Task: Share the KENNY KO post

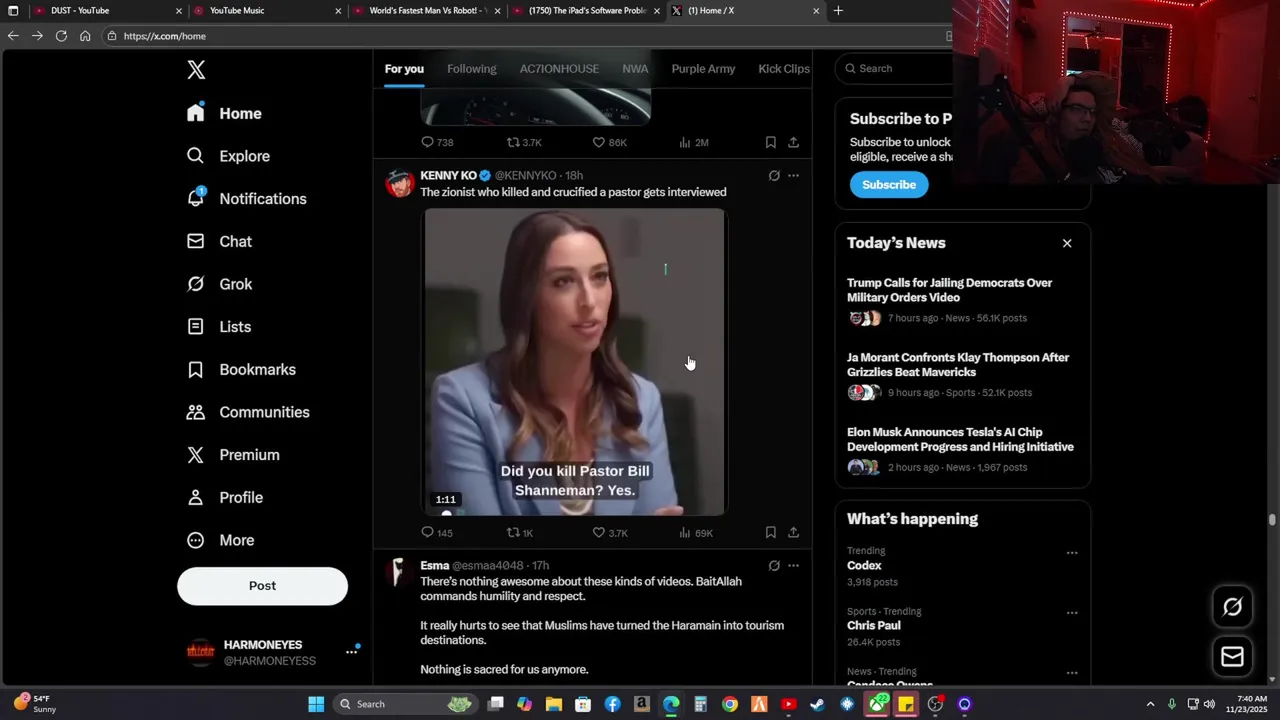Action: pos(793,533)
